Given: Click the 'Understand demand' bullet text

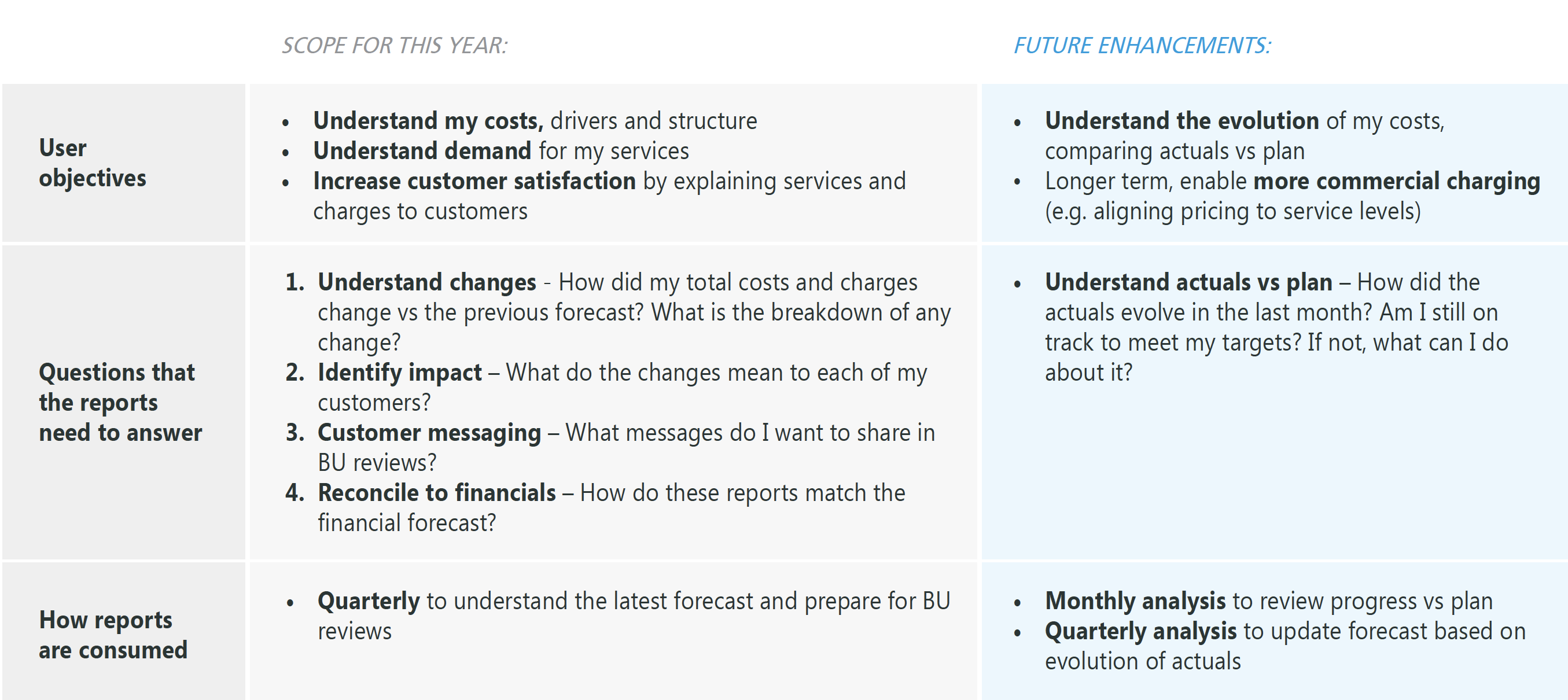Looking at the screenshot, I should coord(422,151).
